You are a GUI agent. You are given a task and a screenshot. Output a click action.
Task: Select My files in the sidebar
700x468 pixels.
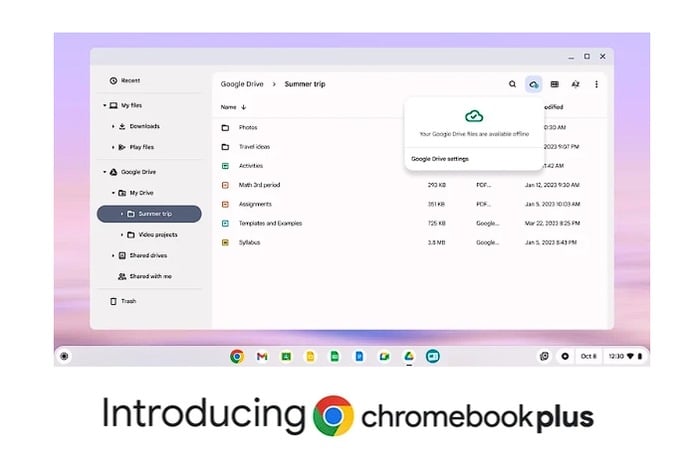pyautogui.click(x=126, y=105)
